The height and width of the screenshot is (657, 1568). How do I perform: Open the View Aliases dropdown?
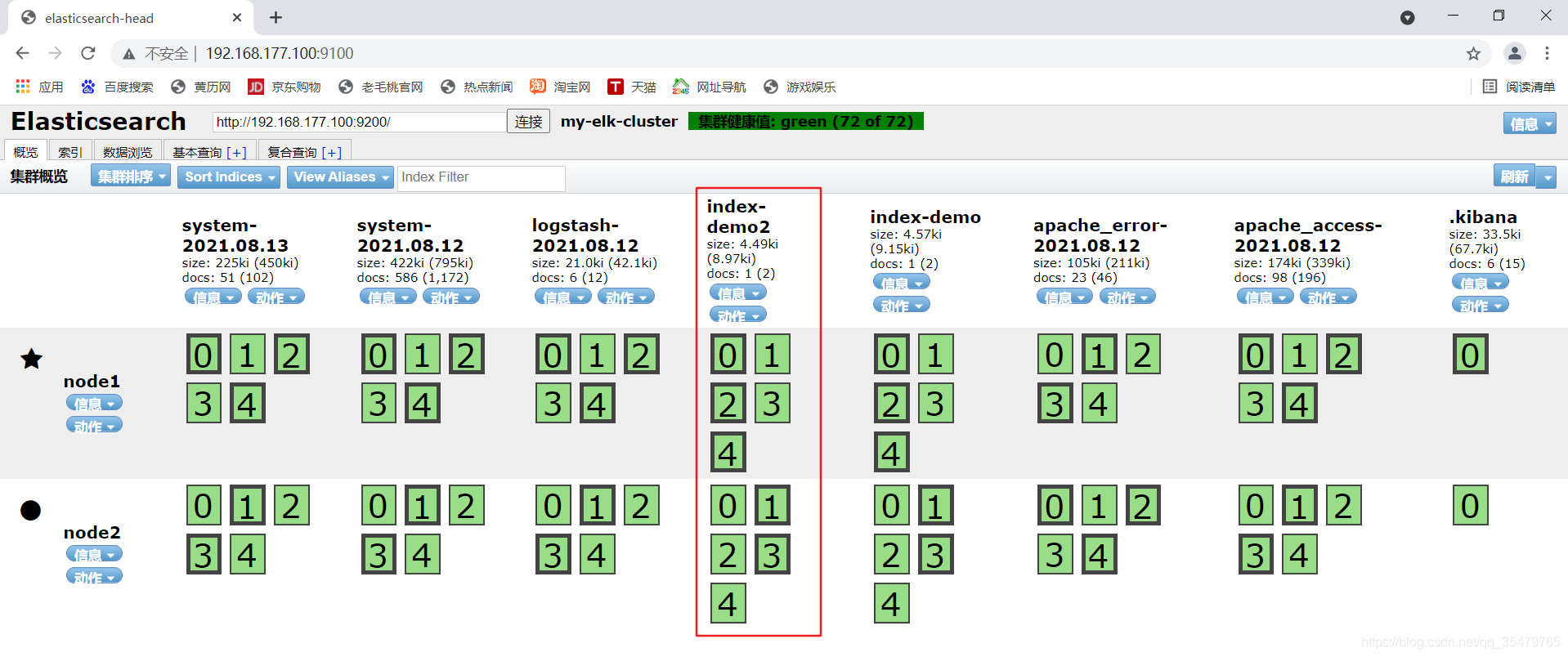pyautogui.click(x=340, y=177)
